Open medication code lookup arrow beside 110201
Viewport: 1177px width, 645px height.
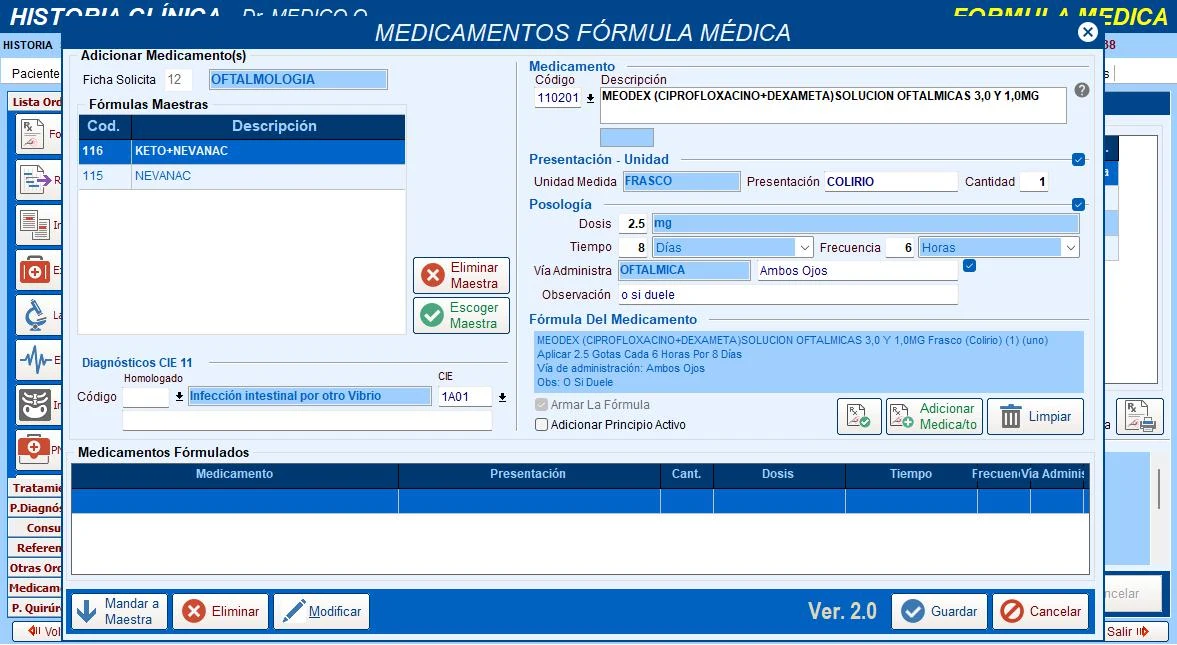591,98
